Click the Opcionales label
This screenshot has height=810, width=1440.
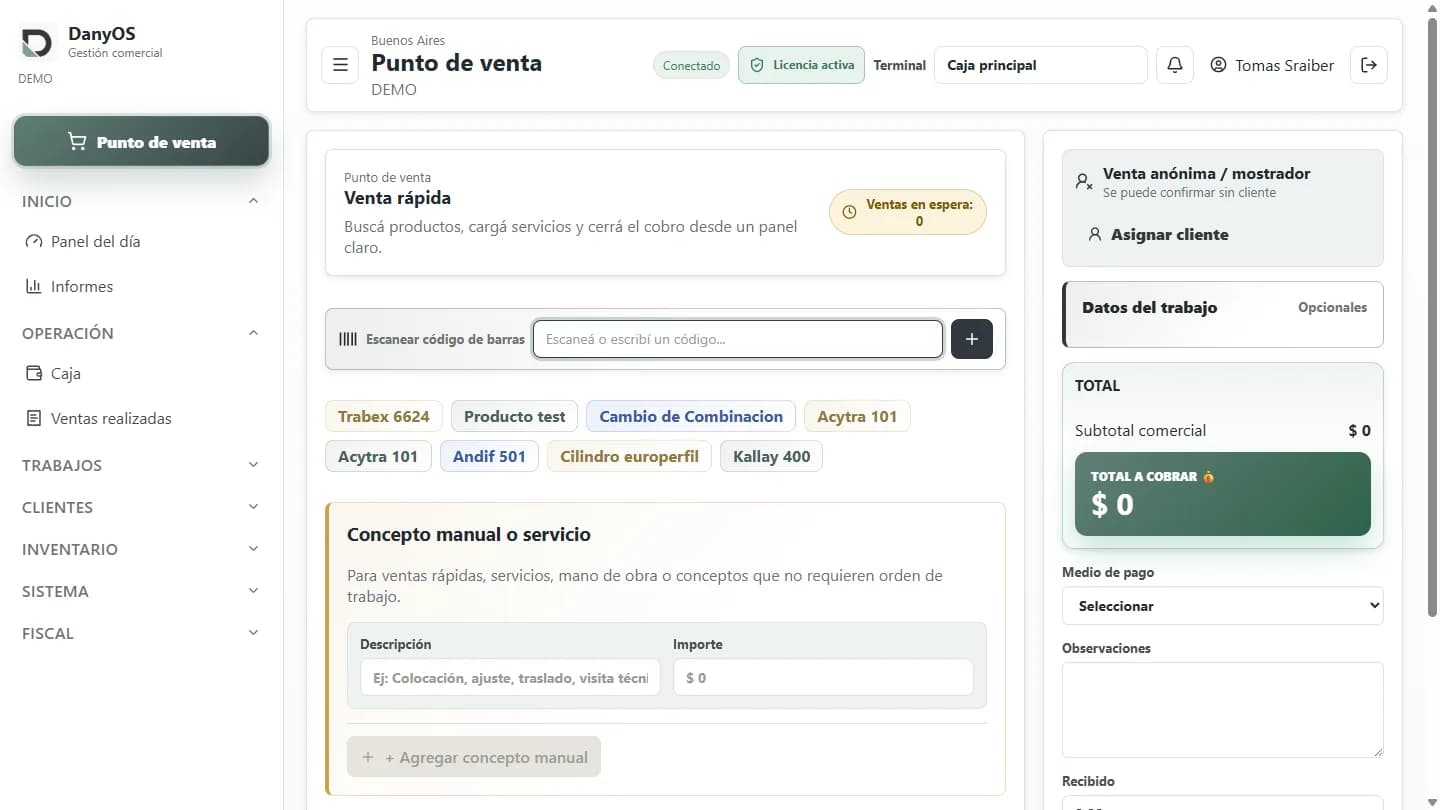pos(1332,307)
